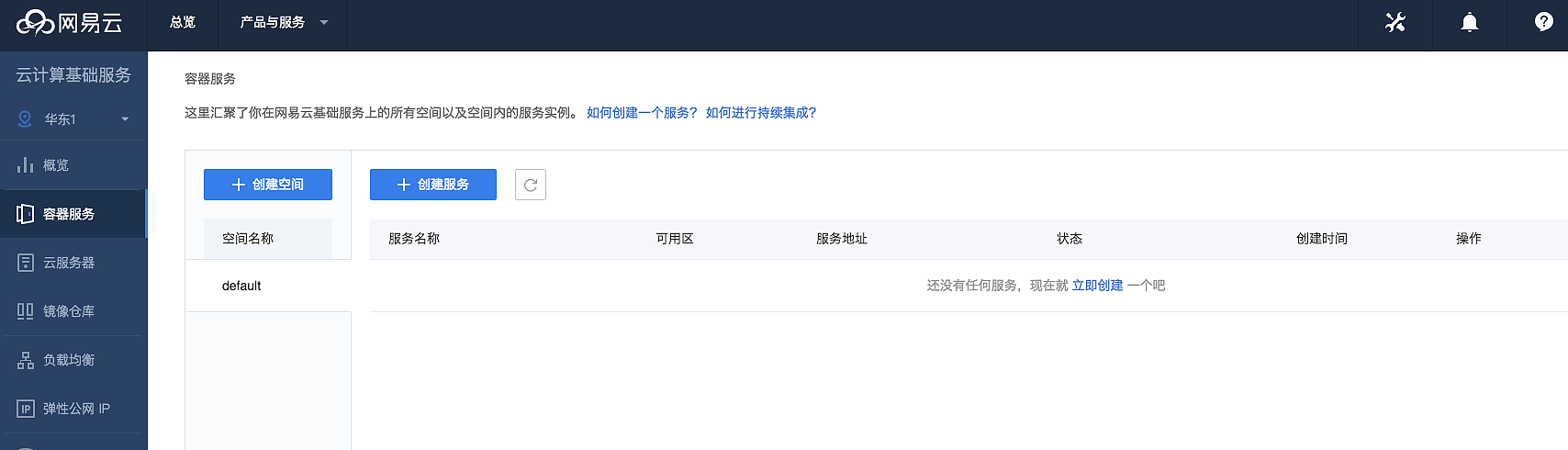This screenshot has height=450, width=1568.
Task: Click the NetEase Cloud logo
Action: [70, 22]
